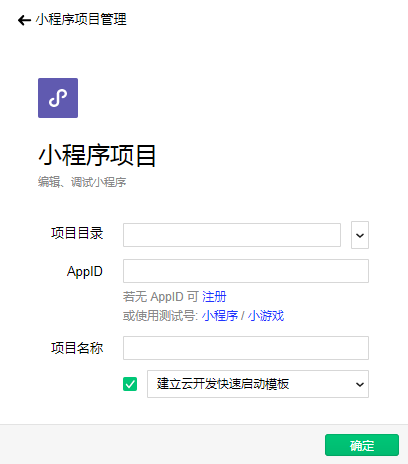Click the AppID field label

85,272
